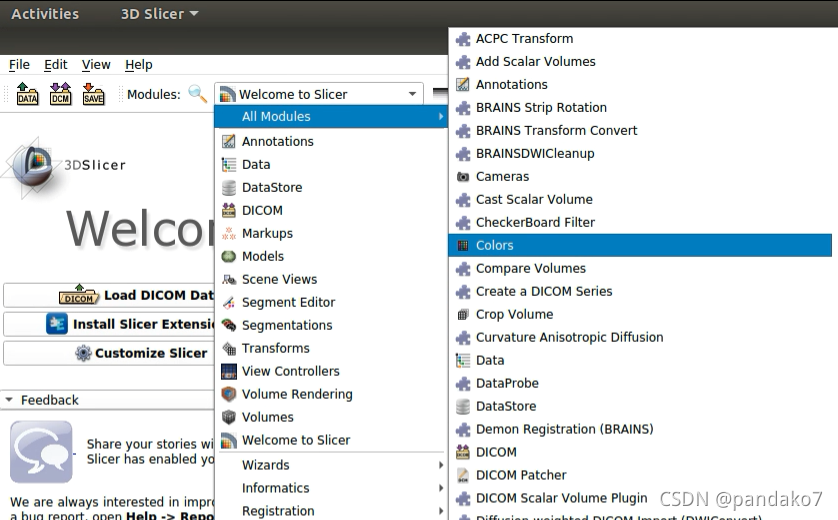Open the File menu
838x520 pixels.
tap(19, 65)
